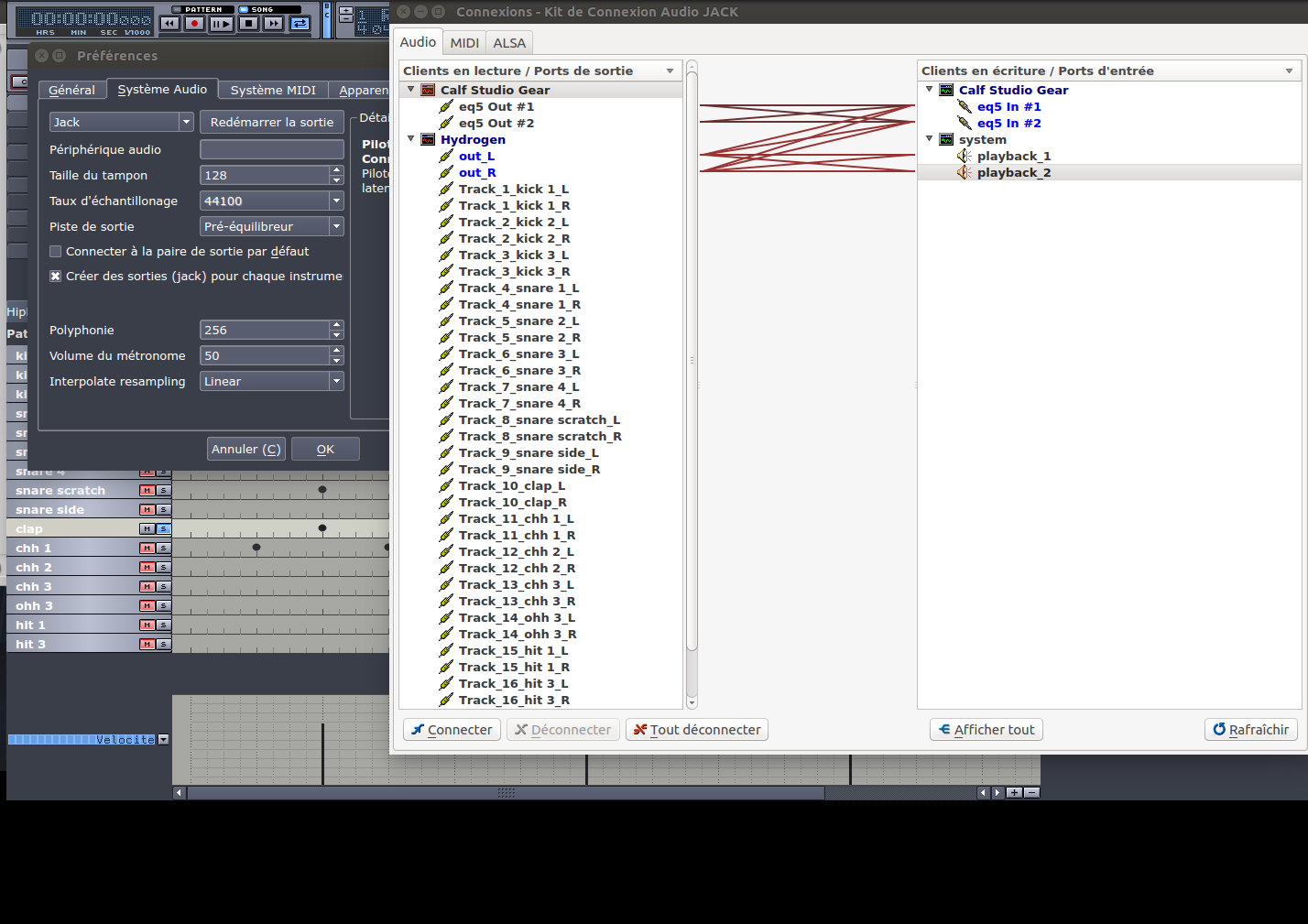This screenshot has width=1308, height=924.
Task: Collapse Calf Studio Gear input clients tree
Action: tap(930, 90)
